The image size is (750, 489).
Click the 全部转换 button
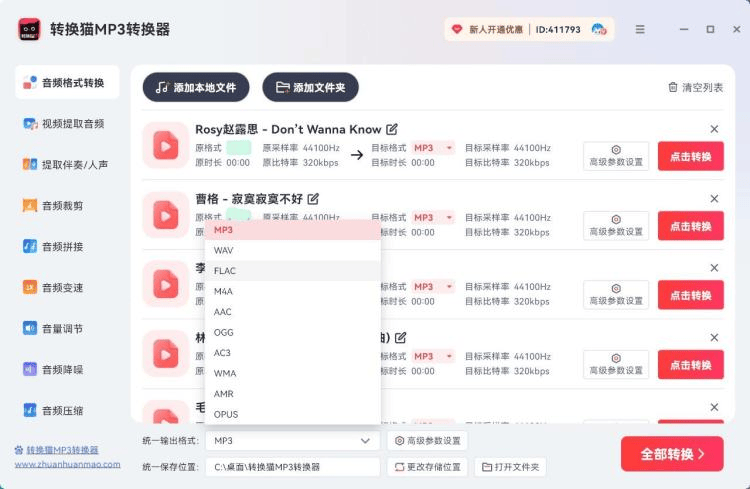671,454
